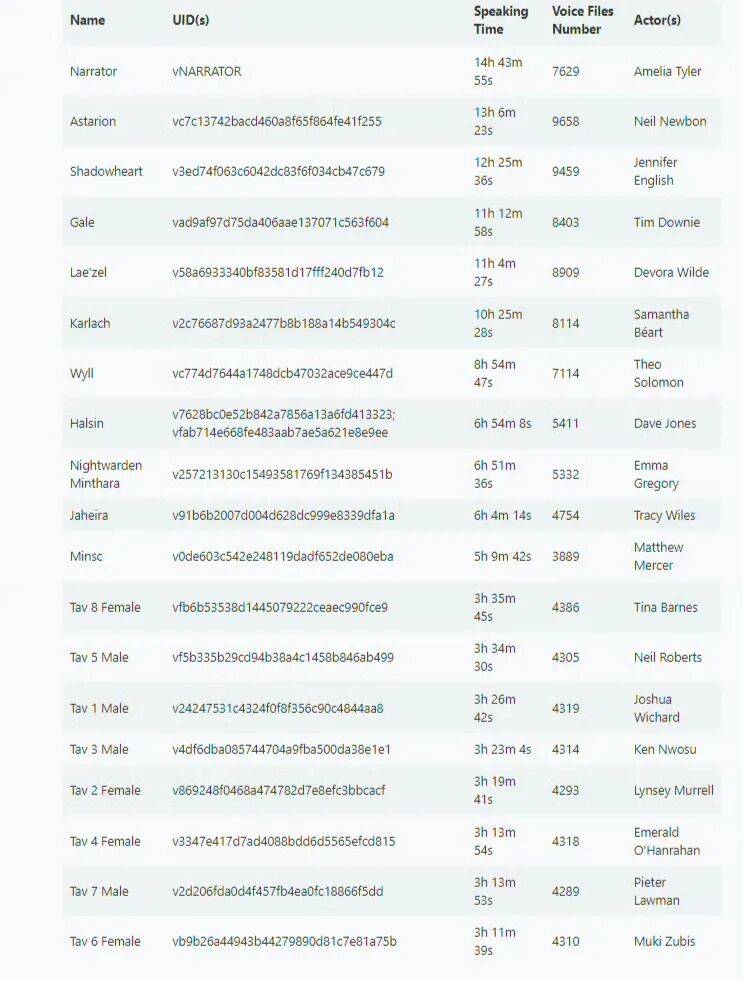Screen dimensions: 743x981
Task: Select Gale's UID text
Action: coord(280,222)
